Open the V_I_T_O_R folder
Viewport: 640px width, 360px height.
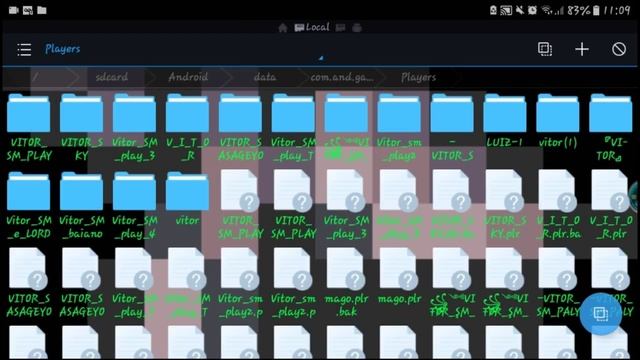click(x=187, y=127)
